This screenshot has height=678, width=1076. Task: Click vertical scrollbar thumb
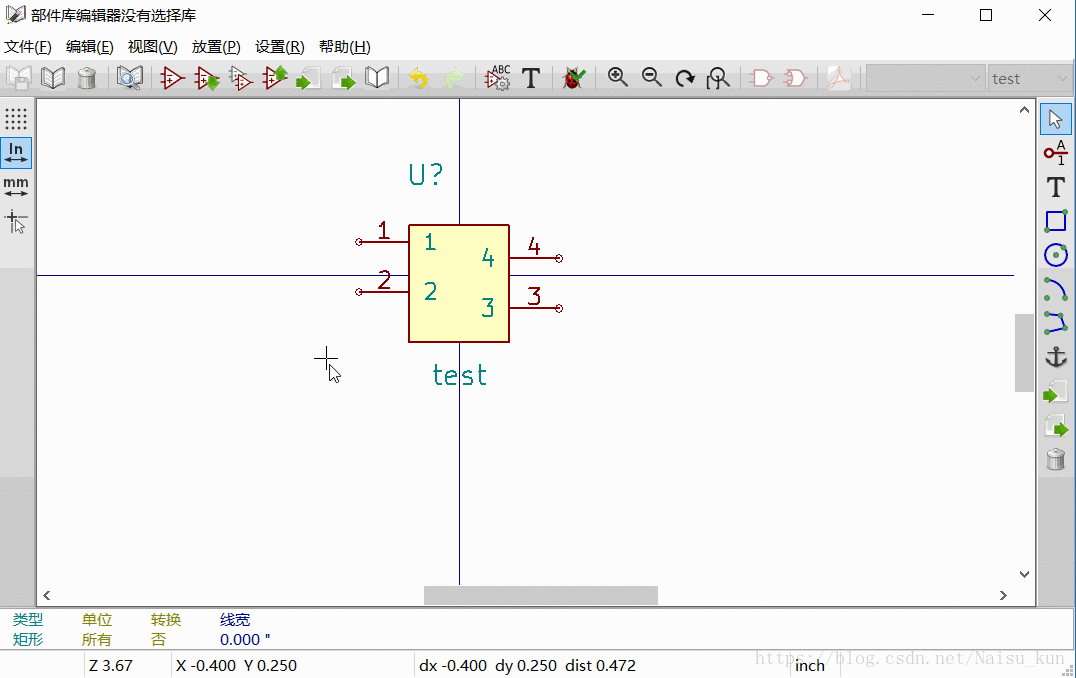(x=1024, y=353)
